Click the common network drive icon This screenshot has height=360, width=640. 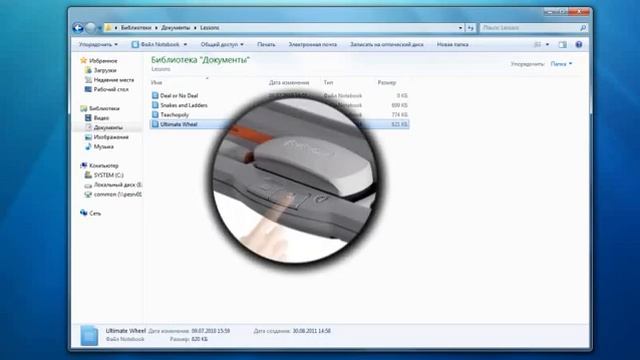(x=88, y=194)
